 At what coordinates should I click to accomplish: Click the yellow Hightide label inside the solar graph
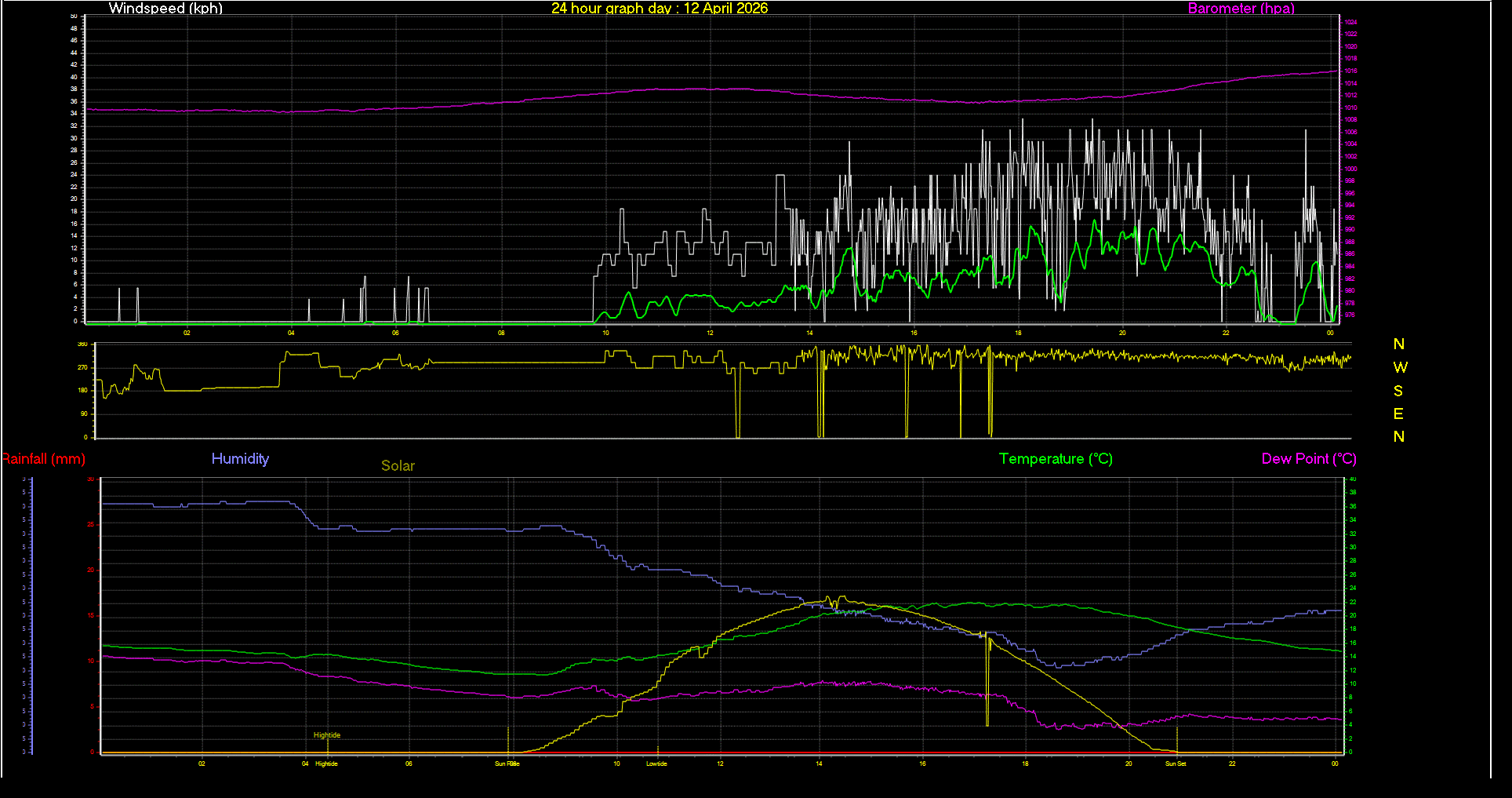coord(326,735)
